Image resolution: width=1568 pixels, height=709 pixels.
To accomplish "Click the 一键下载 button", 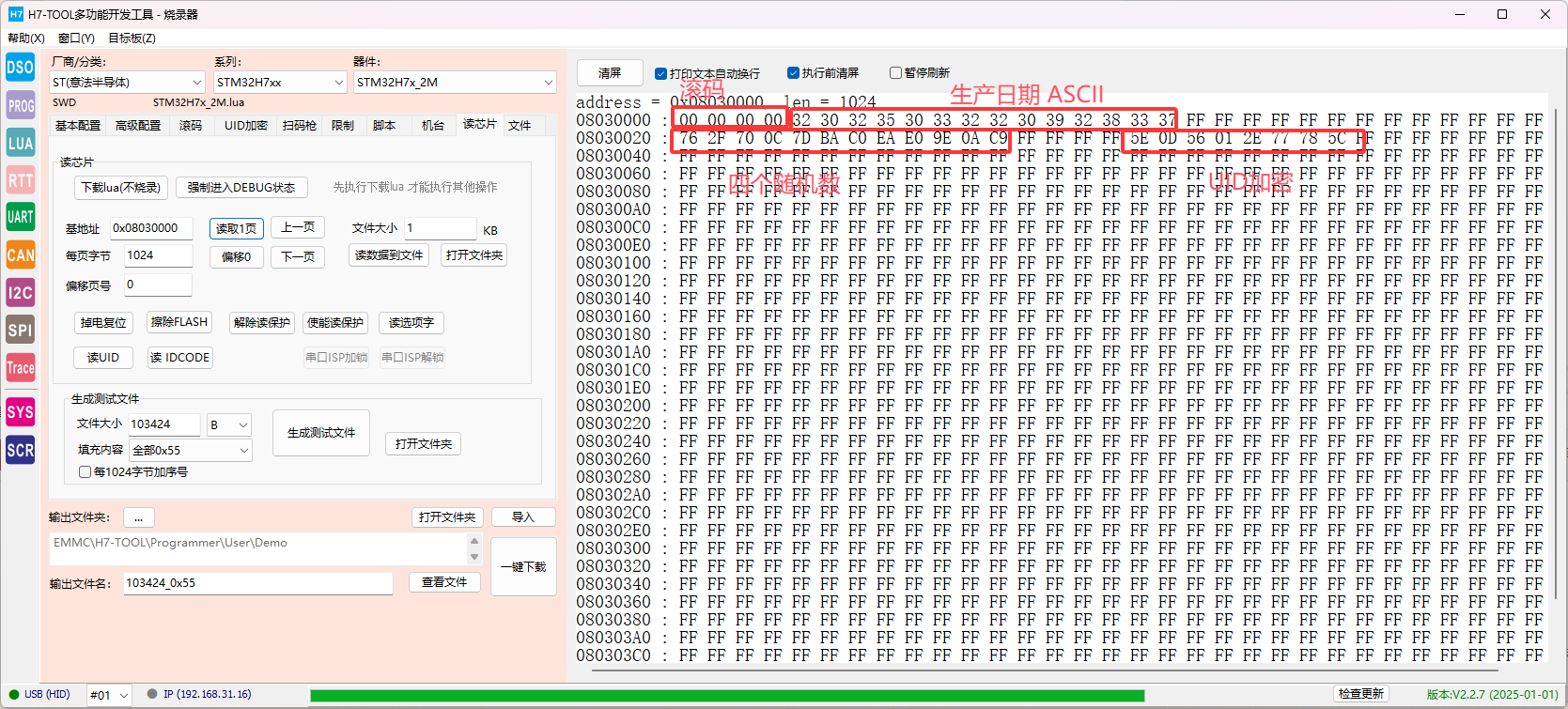I will coord(523,566).
